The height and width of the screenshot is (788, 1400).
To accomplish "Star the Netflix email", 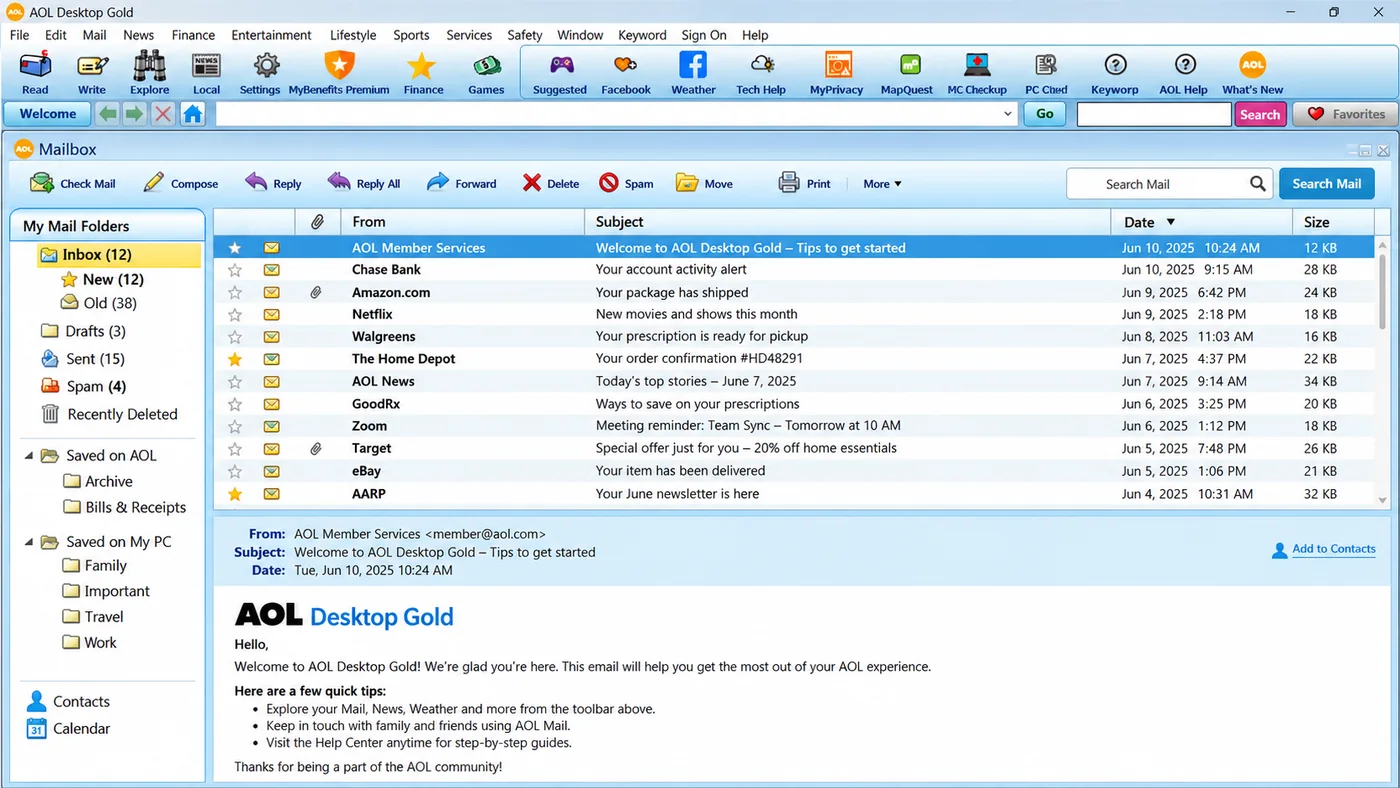I will [x=235, y=314].
